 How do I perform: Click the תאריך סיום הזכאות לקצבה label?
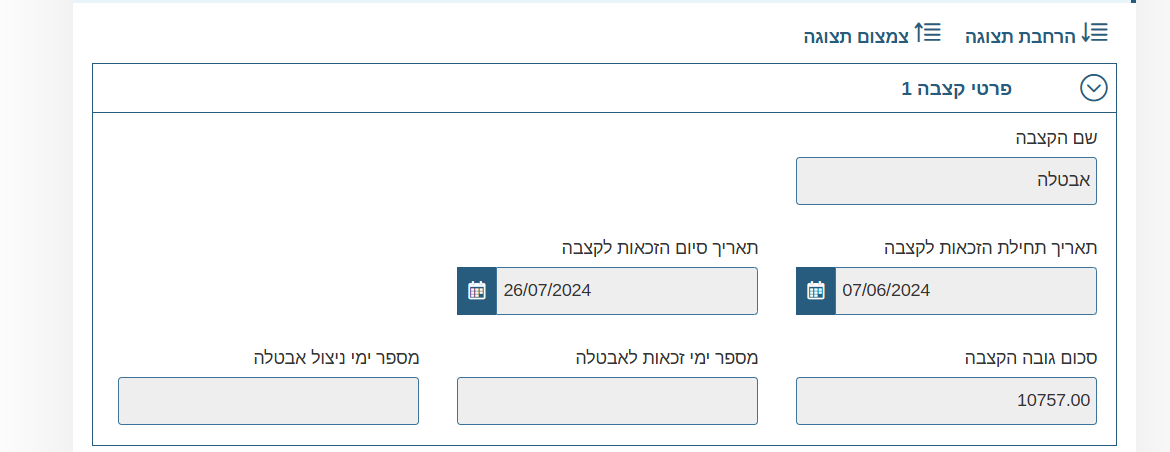click(659, 247)
